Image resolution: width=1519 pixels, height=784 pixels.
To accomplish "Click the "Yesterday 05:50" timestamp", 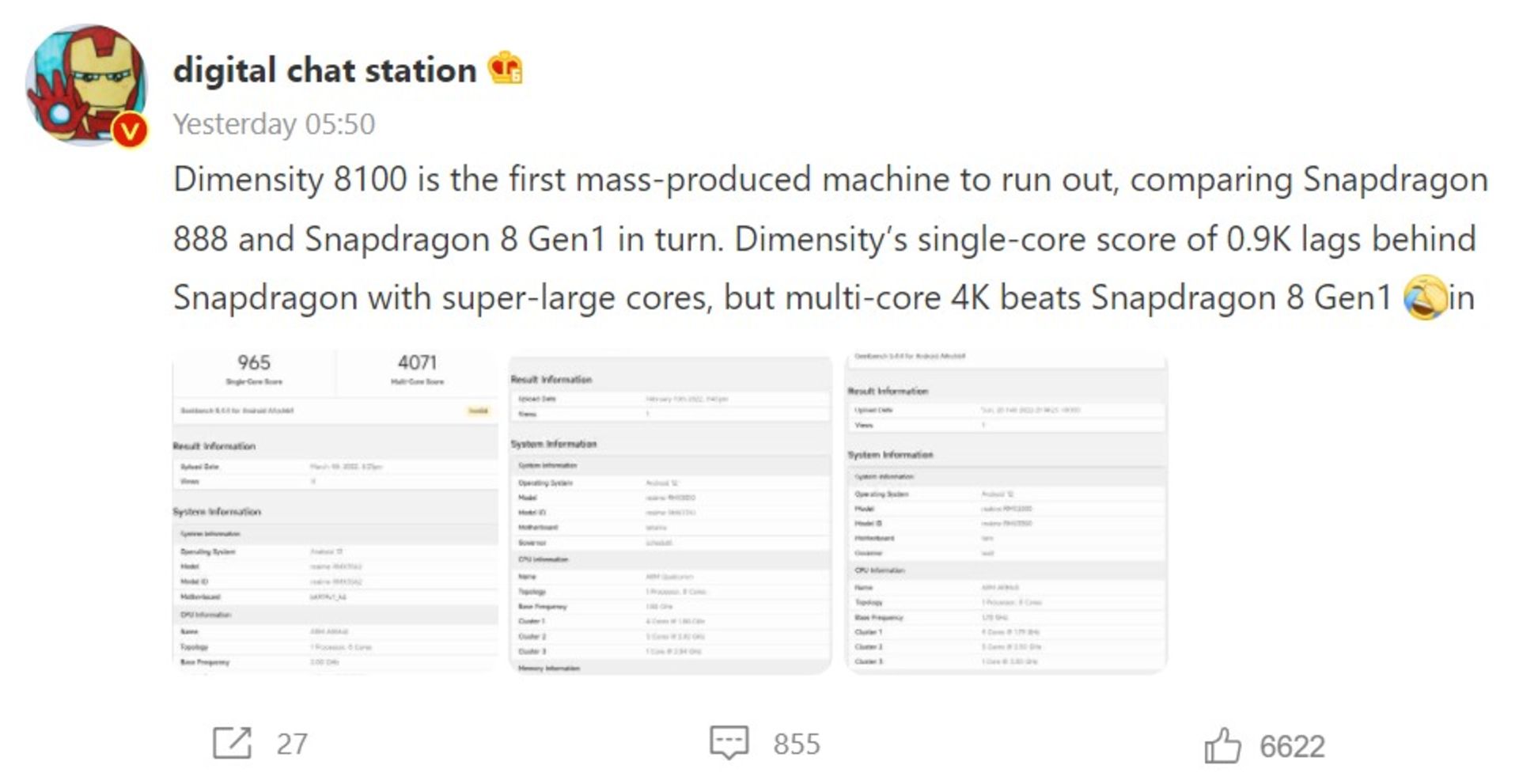I will point(274,124).
